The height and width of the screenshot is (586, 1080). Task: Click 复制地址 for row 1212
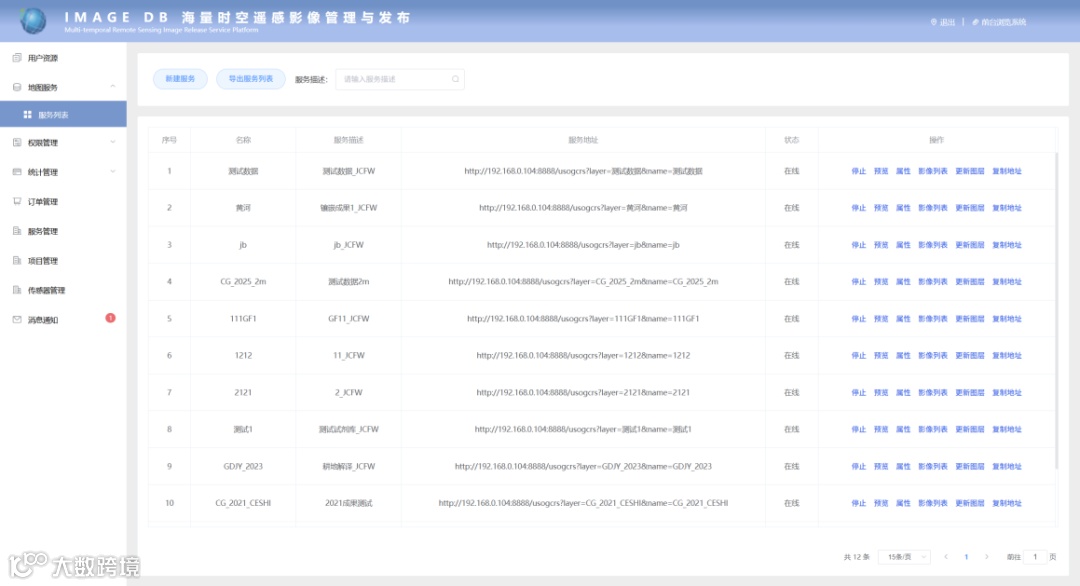point(1007,355)
